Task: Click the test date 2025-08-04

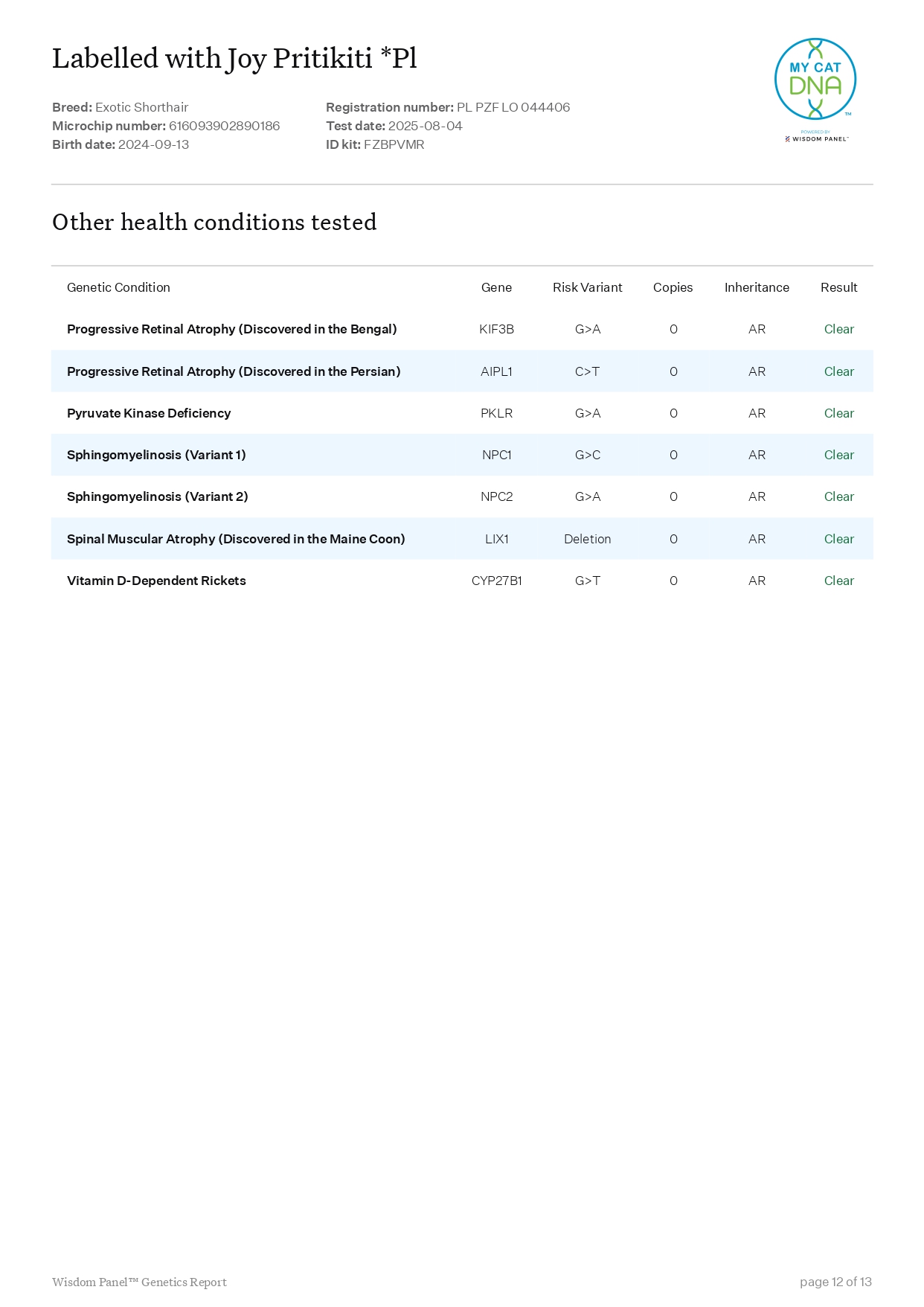Action: (x=425, y=126)
